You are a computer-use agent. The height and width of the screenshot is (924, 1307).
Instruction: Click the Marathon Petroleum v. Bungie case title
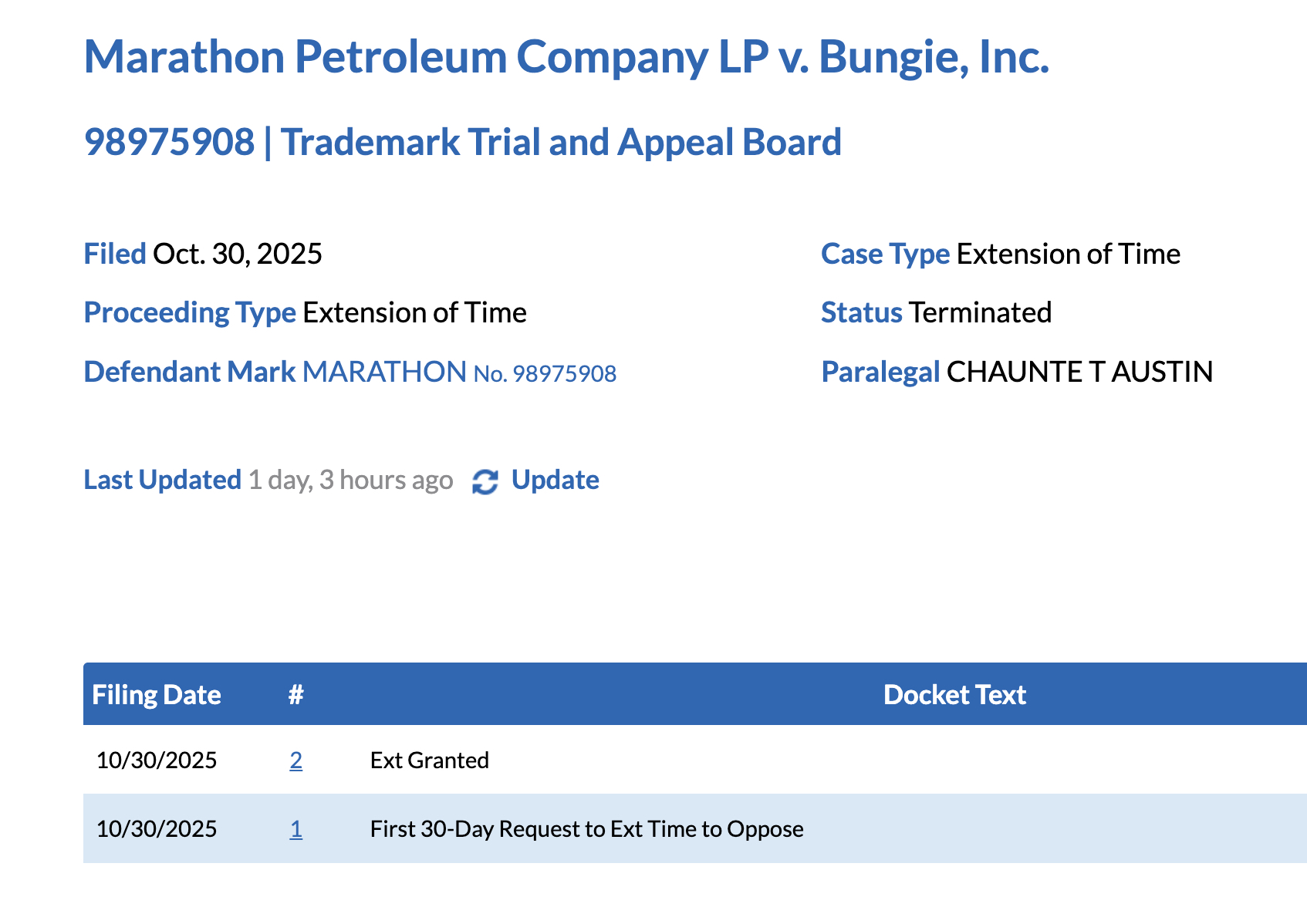(566, 57)
